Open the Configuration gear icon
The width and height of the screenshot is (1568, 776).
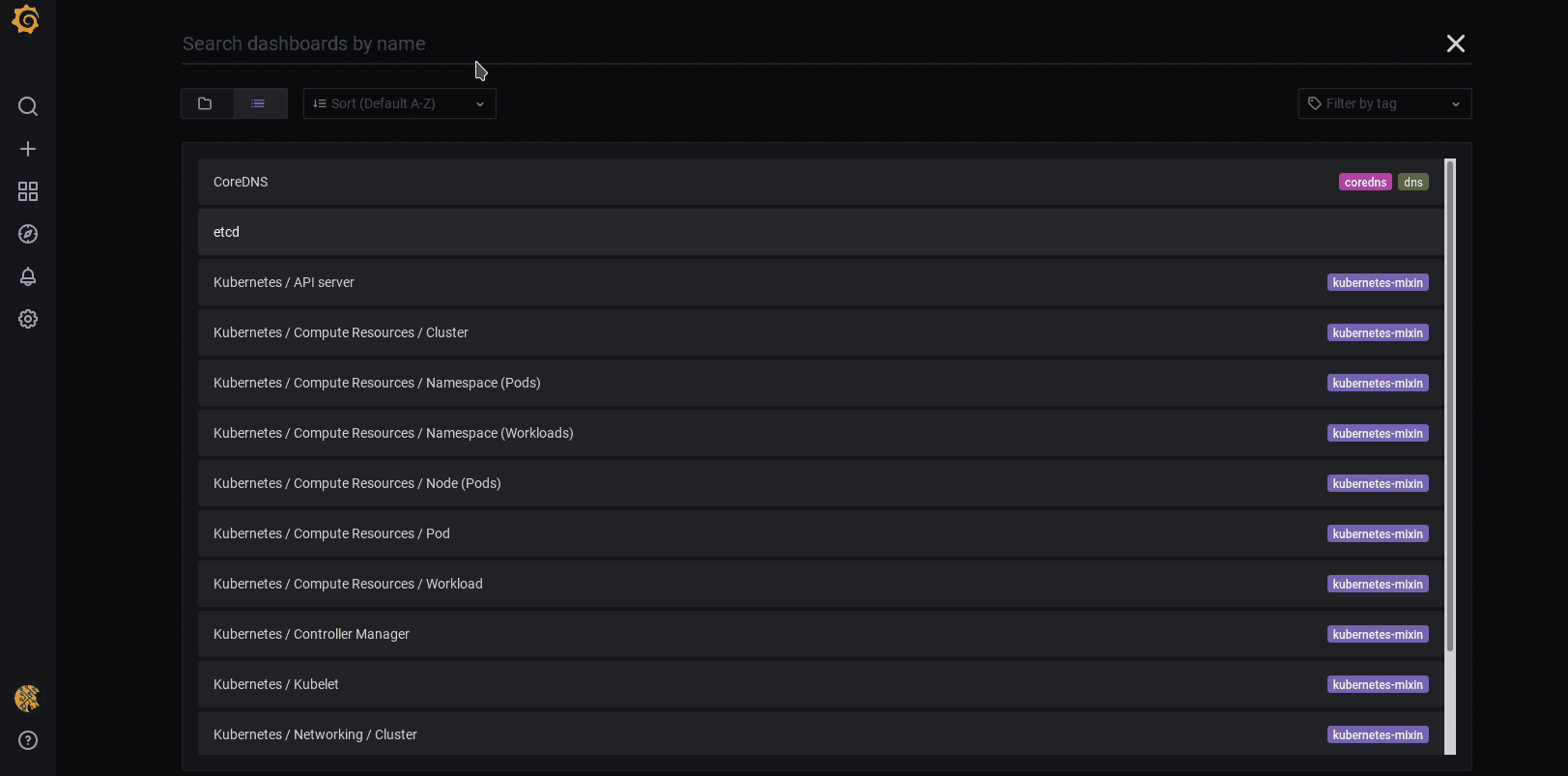coord(28,319)
